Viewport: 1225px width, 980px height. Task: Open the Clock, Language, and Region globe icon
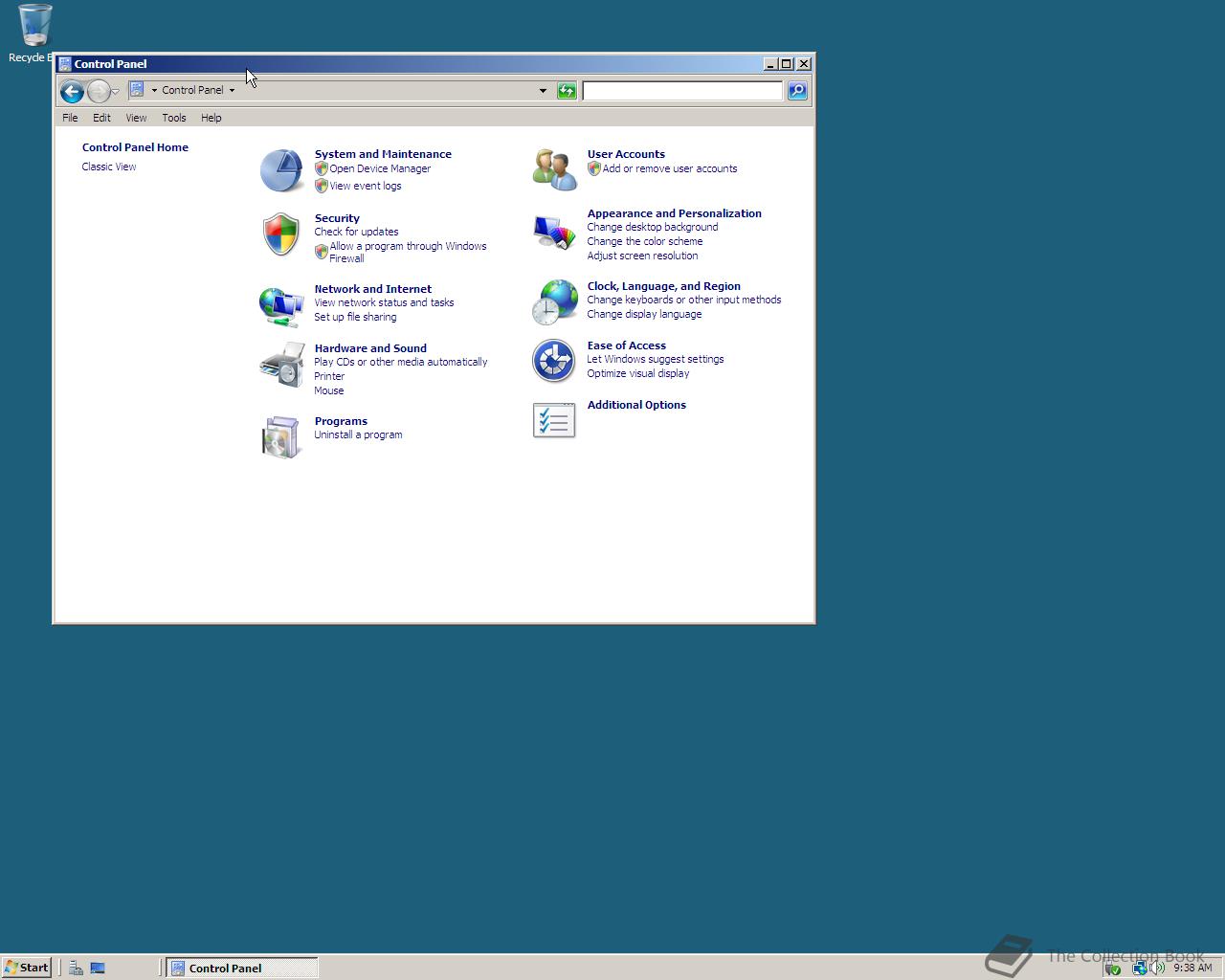(554, 302)
